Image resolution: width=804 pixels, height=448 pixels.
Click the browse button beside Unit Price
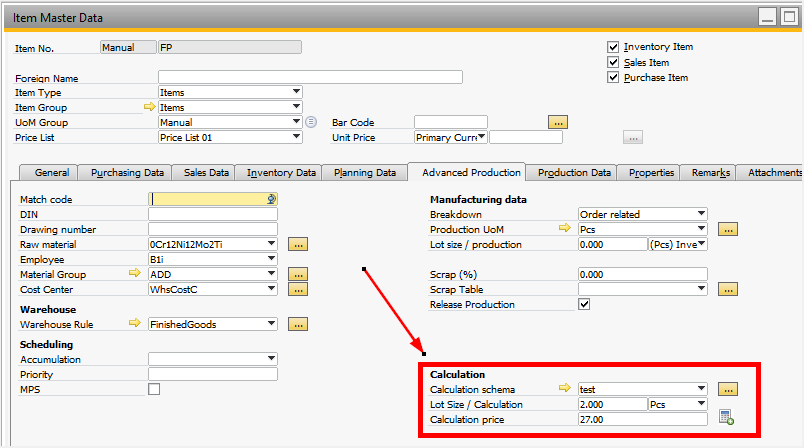pos(632,137)
